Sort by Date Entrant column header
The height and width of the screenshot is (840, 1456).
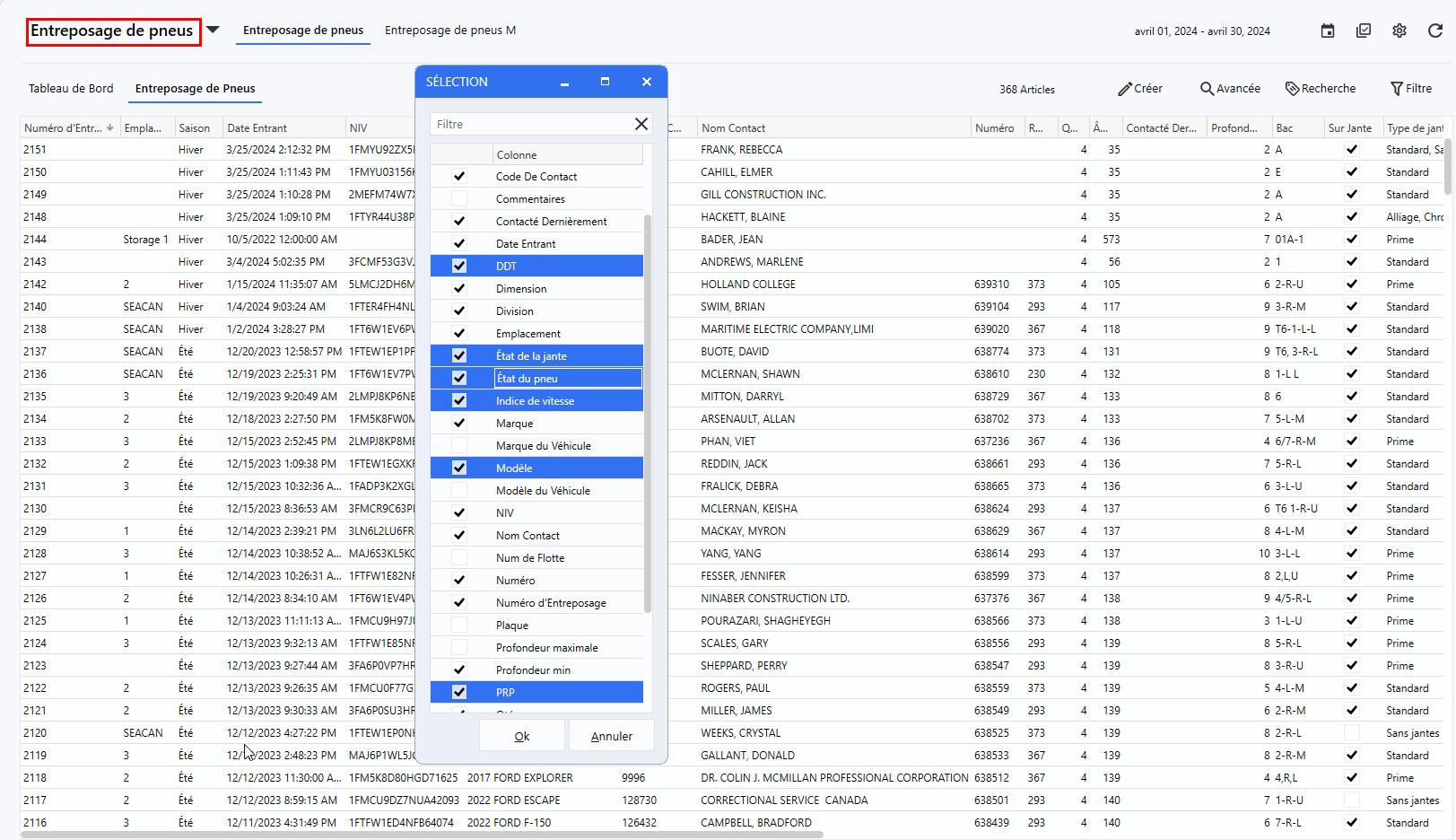pos(283,127)
